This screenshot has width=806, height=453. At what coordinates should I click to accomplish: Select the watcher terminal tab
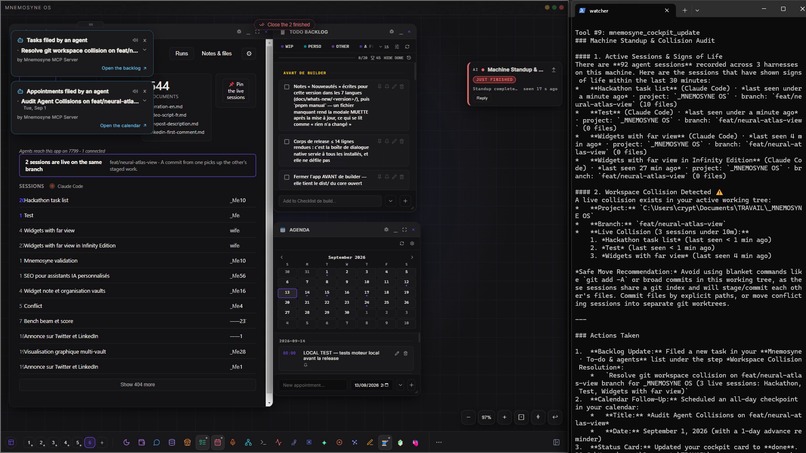(623, 10)
